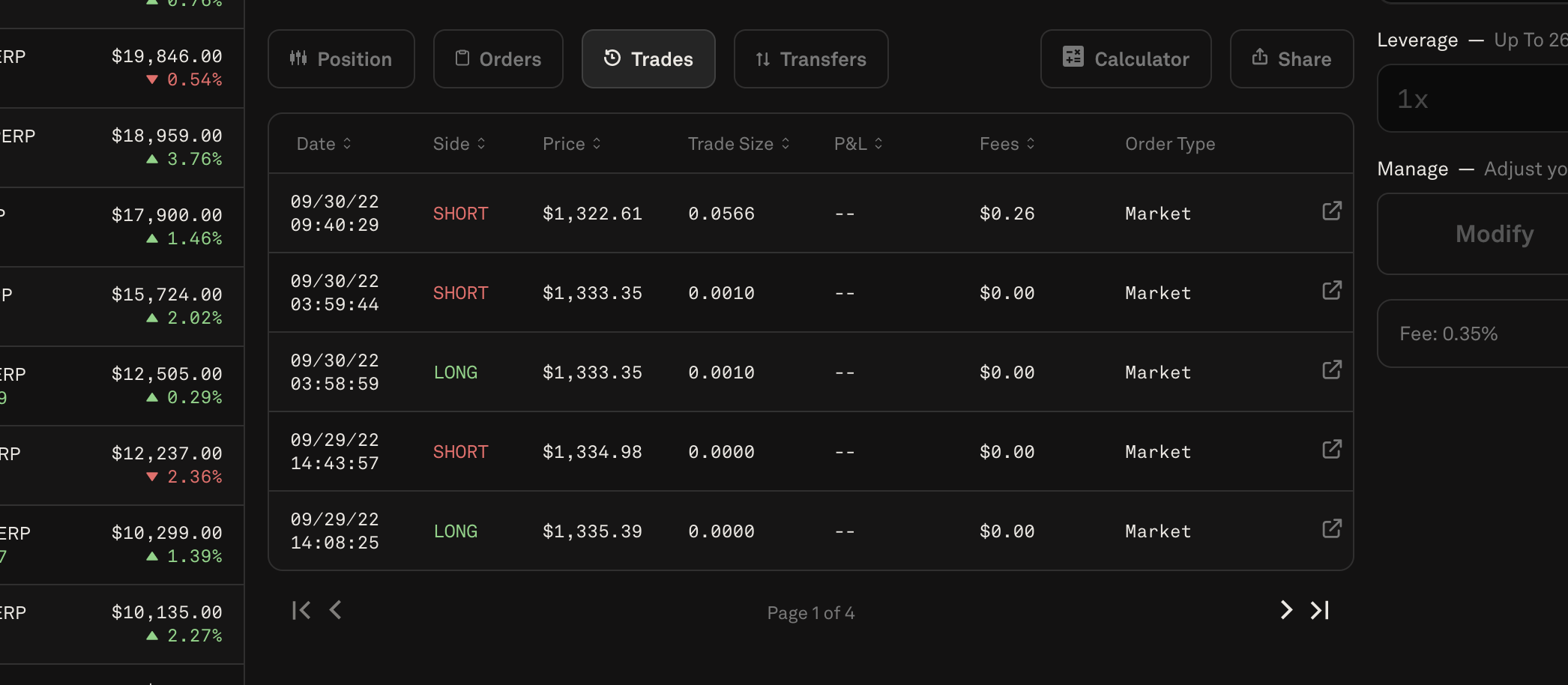Sort trades by Price column
The height and width of the screenshot is (685, 1568).
click(571, 144)
